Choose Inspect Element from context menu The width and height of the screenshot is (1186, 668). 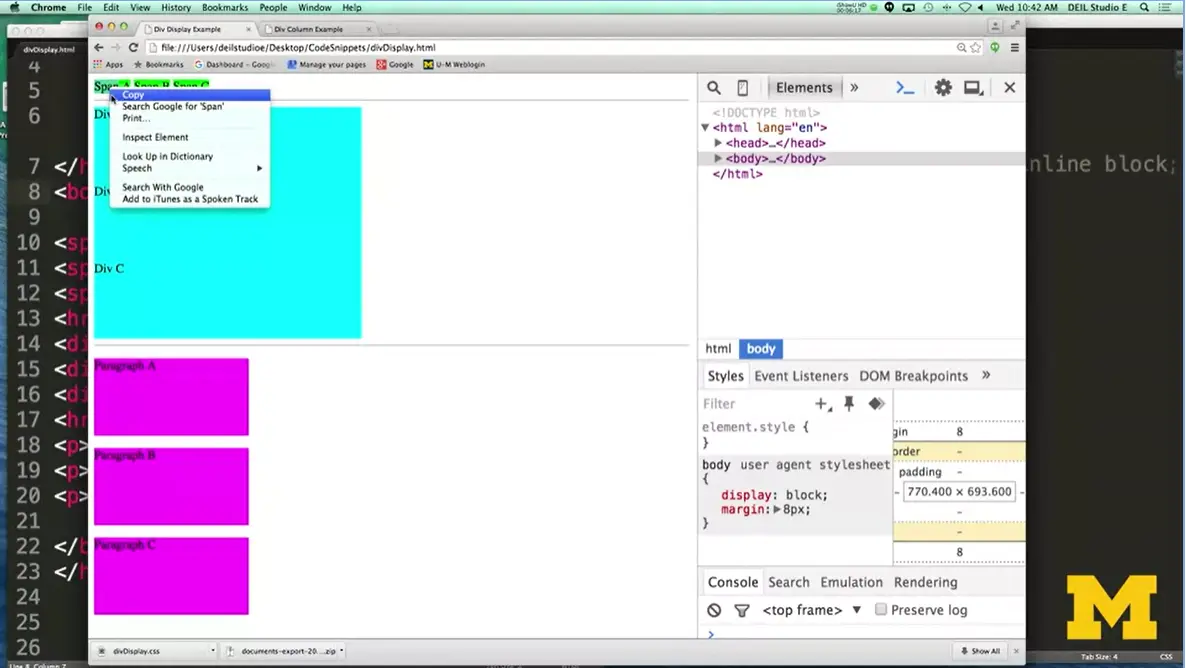pos(155,137)
